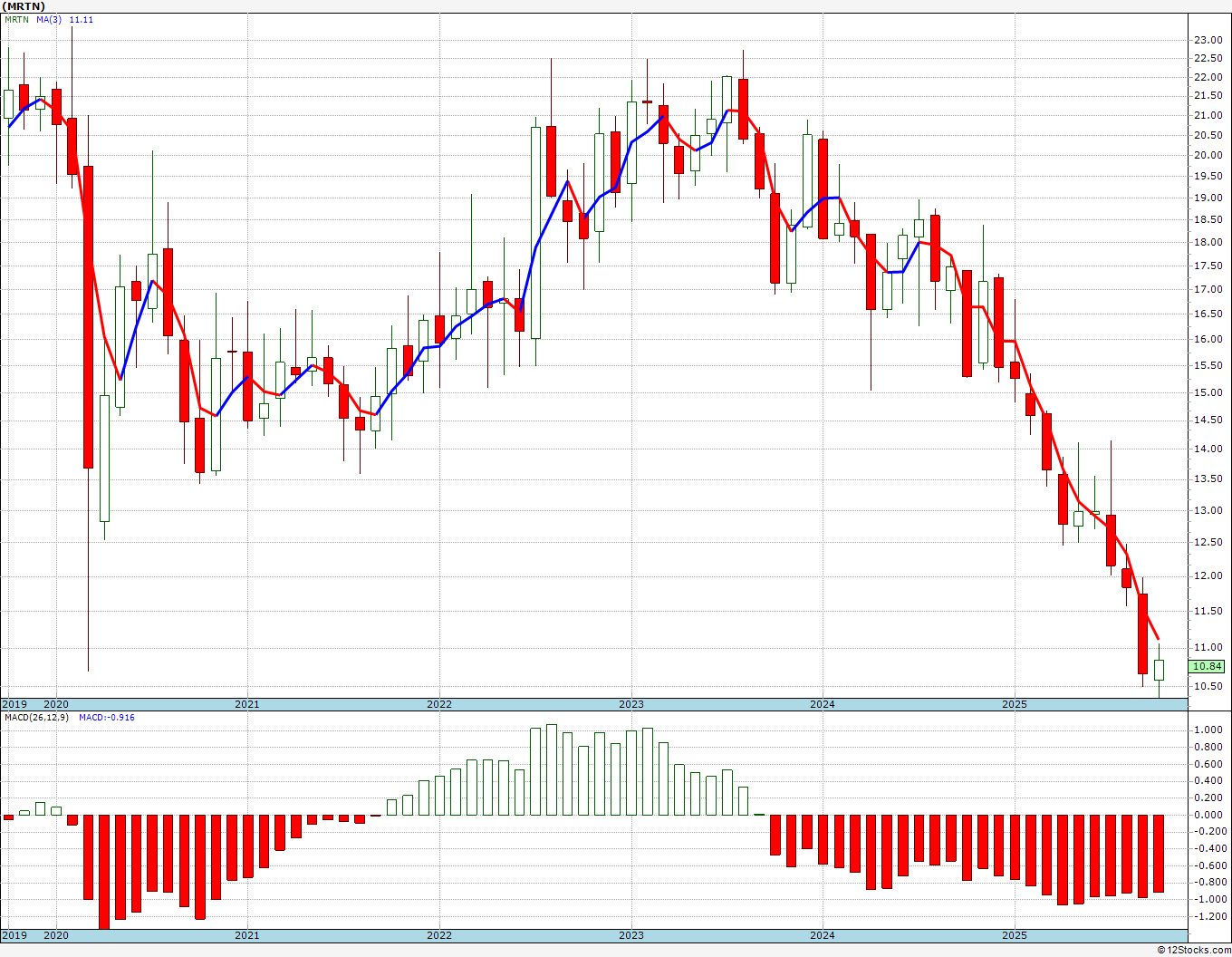Screen dimensions: 1232x957
Task: Select the 11.11 moving average value
Action: [82, 20]
